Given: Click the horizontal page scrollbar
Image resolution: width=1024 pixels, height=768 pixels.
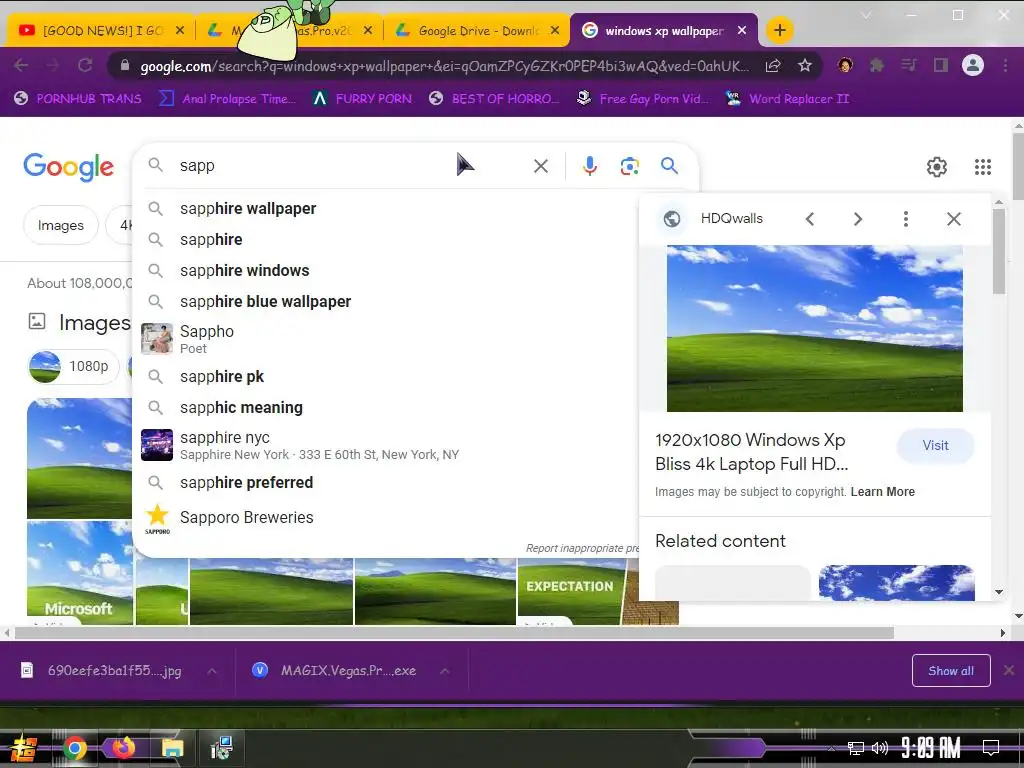Looking at the screenshot, I should pyautogui.click(x=454, y=633).
